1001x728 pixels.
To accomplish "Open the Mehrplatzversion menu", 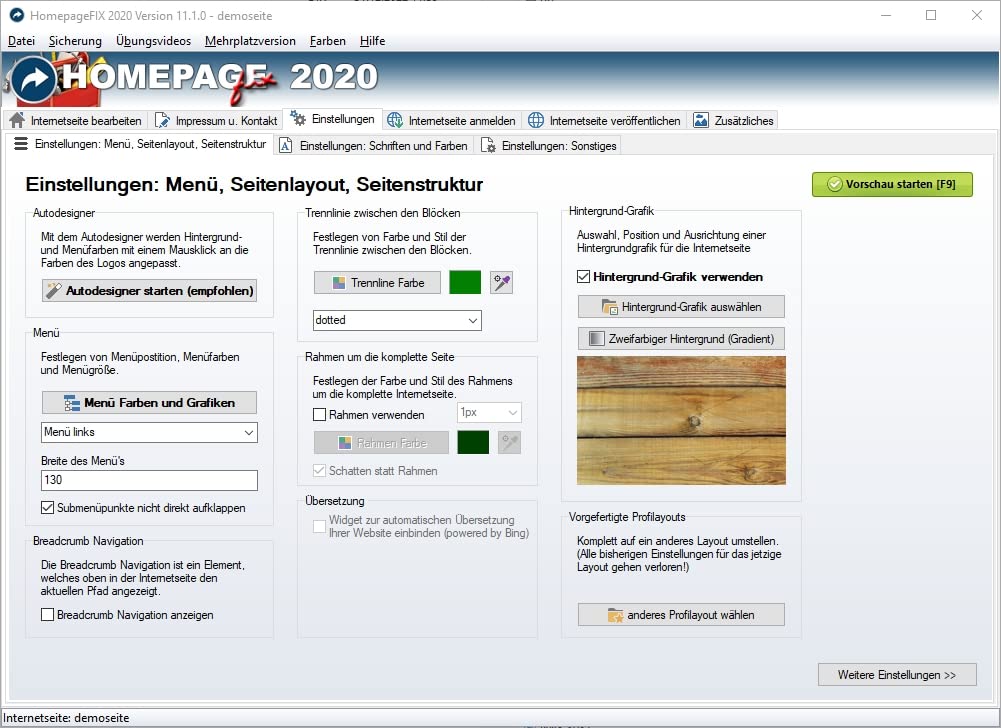I will [x=250, y=41].
